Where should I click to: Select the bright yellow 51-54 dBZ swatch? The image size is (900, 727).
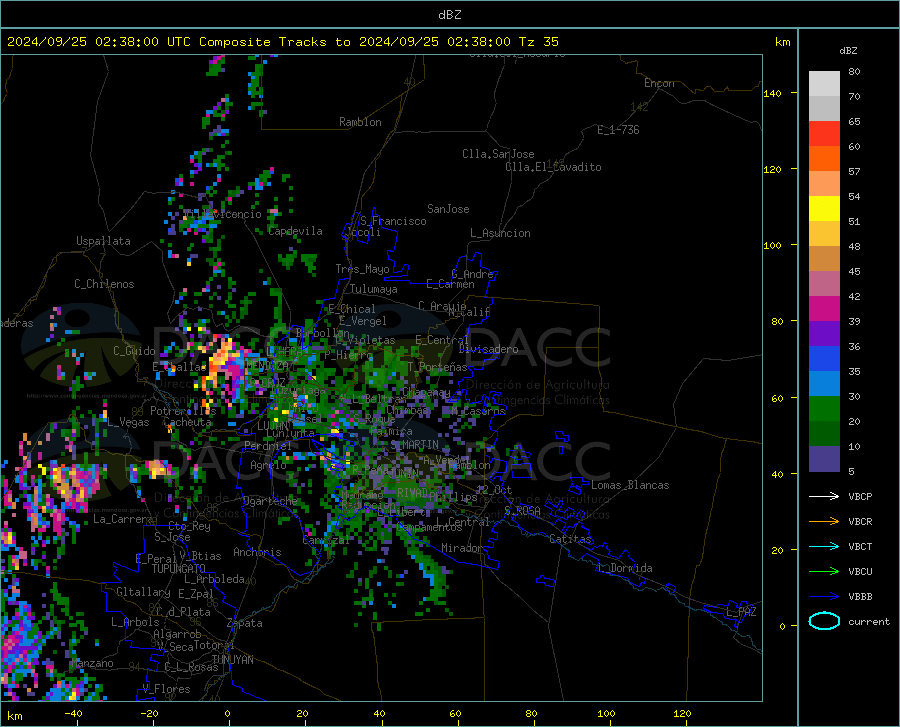tap(824, 209)
